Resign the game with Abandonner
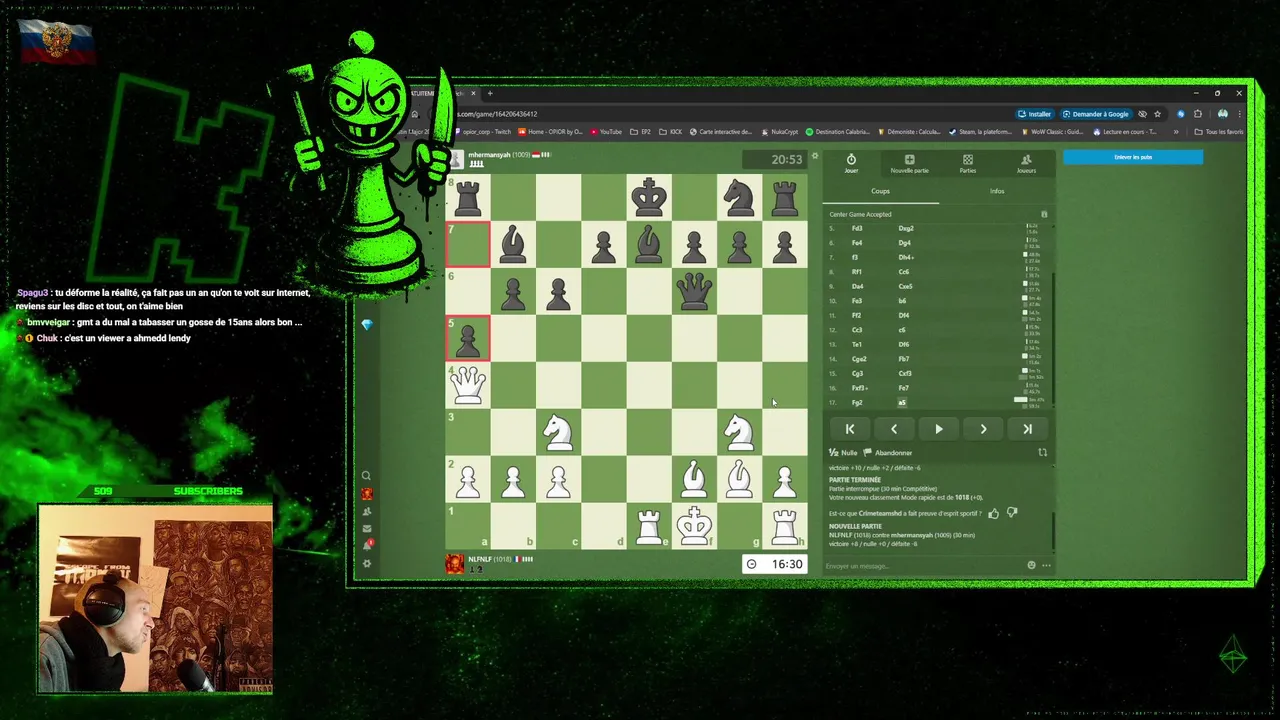The image size is (1280, 720). (887, 453)
